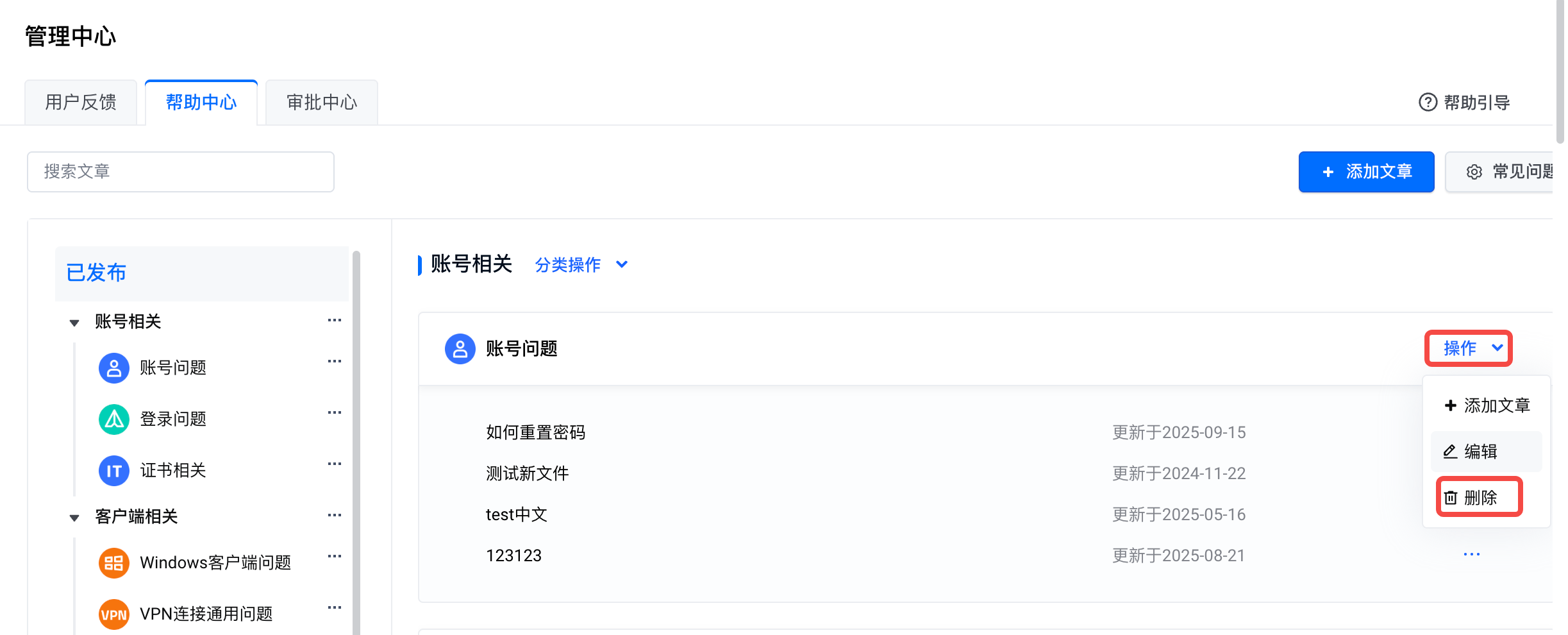Click the blue 添加文章 button
This screenshot has width=1568, height=635.
[1367, 172]
